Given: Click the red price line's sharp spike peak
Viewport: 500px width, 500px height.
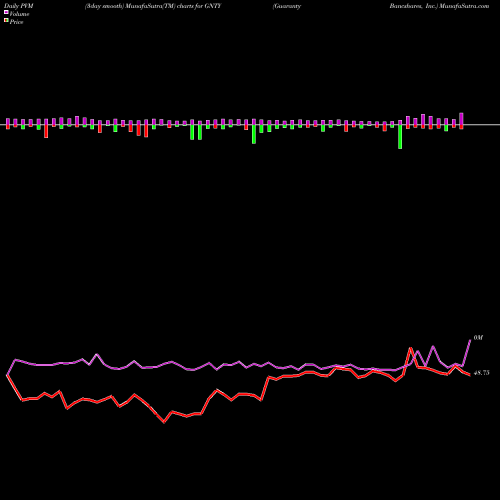Looking at the screenshot, I should coord(411,348).
